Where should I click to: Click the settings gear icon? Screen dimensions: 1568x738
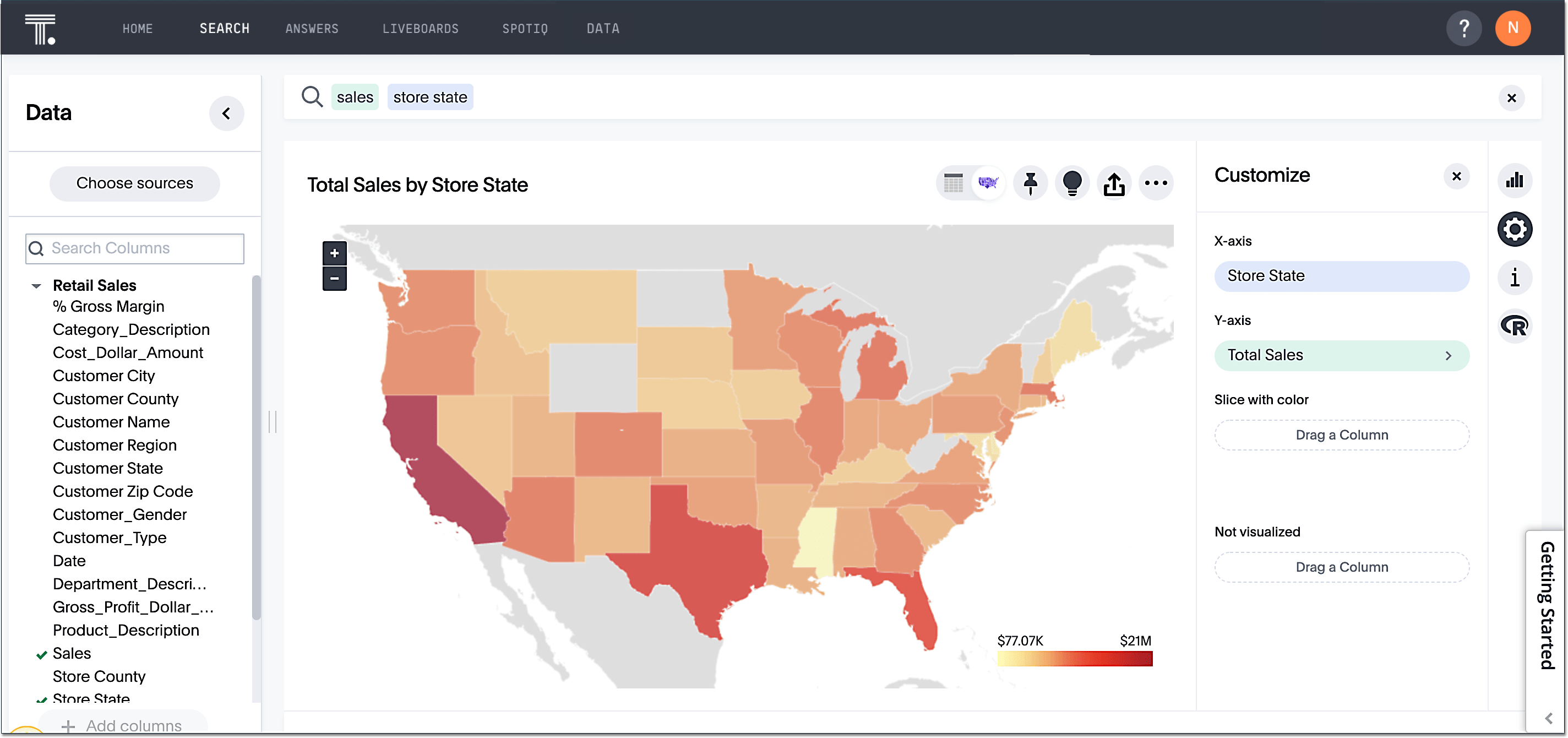click(1516, 229)
